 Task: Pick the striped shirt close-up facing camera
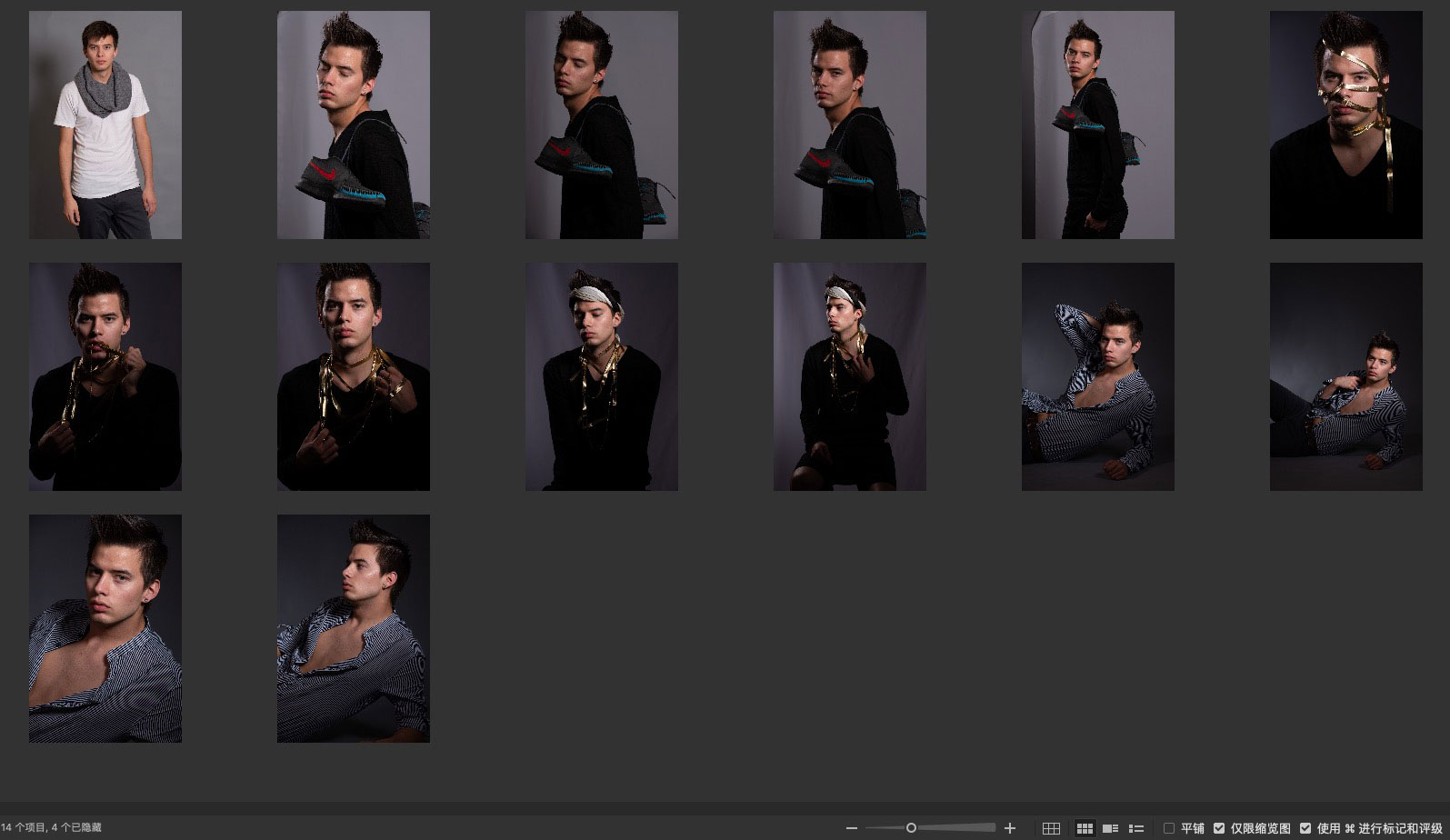click(105, 628)
